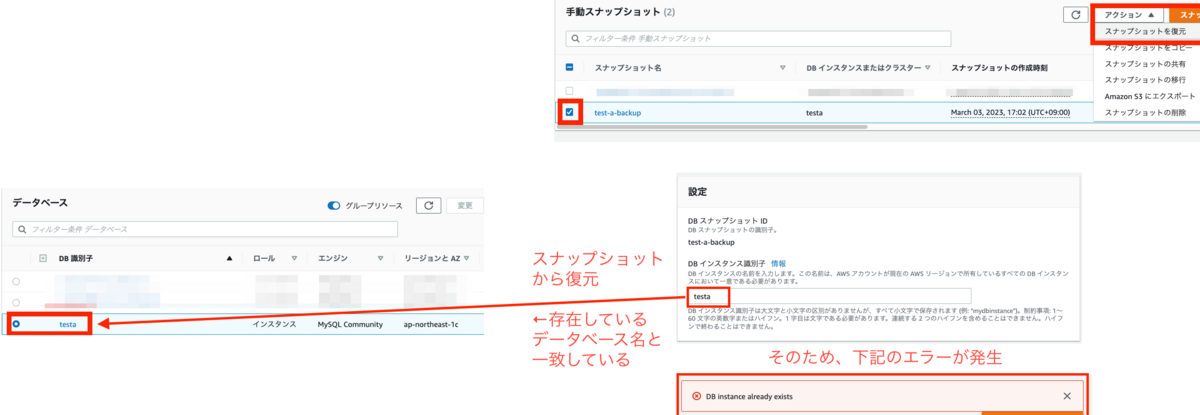Toggle the select-all snapshots header checkbox
Screen dimensions: 1200x415
coord(570,67)
